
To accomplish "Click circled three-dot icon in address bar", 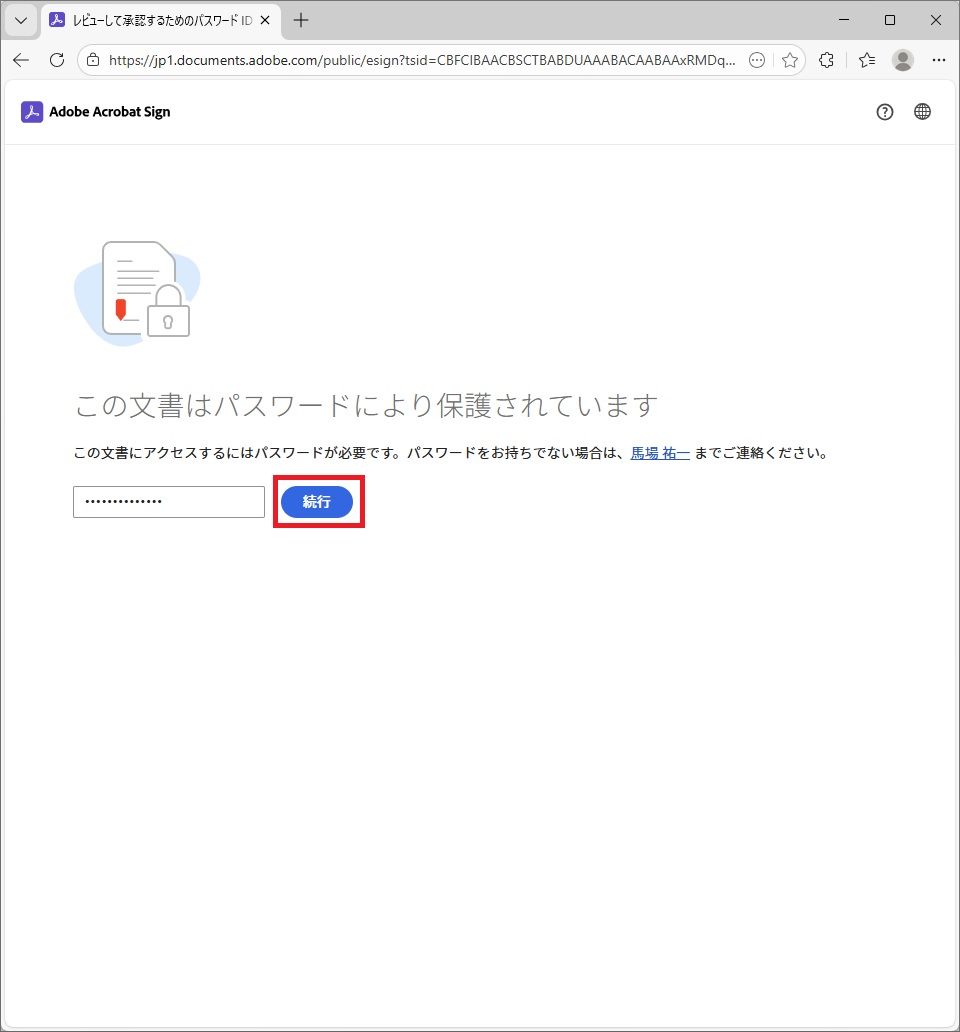I will click(757, 60).
